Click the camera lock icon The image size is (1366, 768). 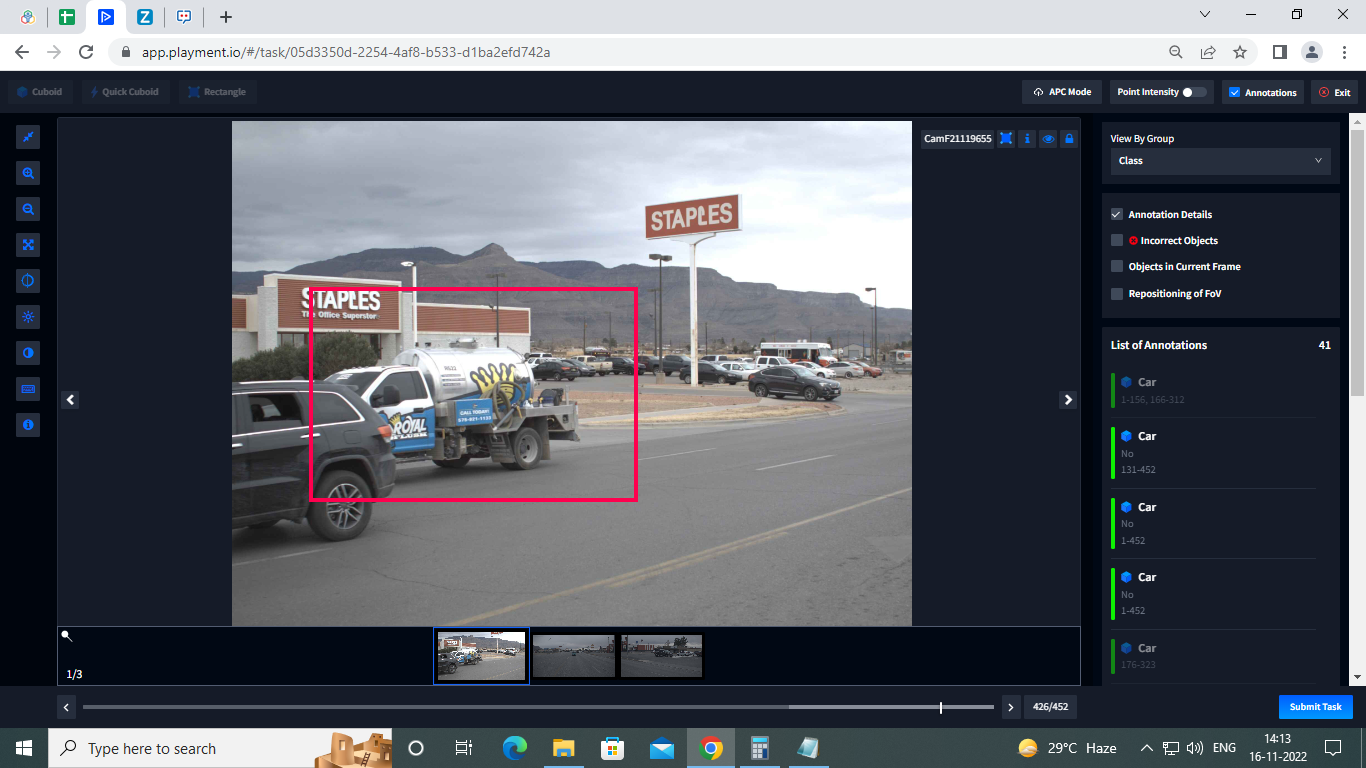1069,139
